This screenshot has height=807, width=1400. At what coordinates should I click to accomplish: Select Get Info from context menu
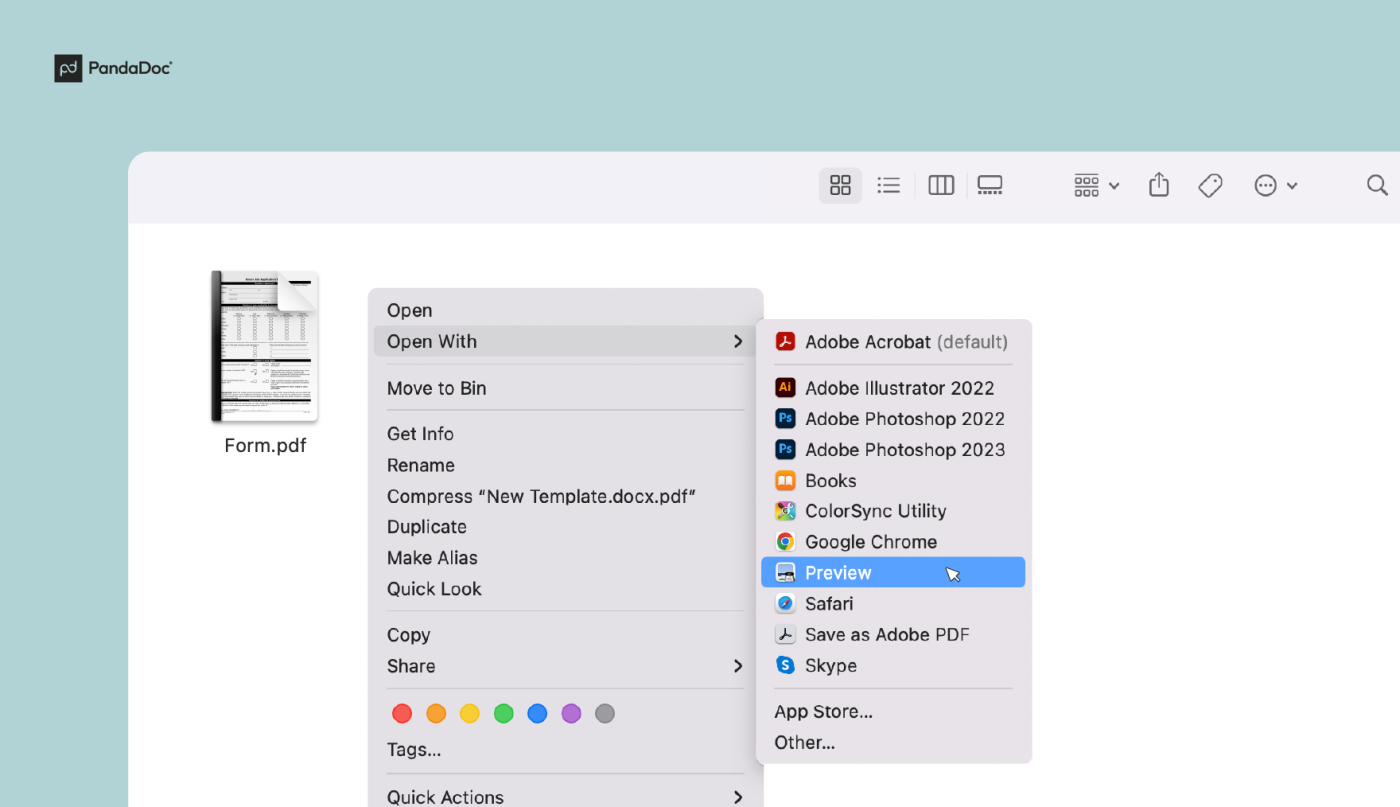pyautogui.click(x=420, y=434)
